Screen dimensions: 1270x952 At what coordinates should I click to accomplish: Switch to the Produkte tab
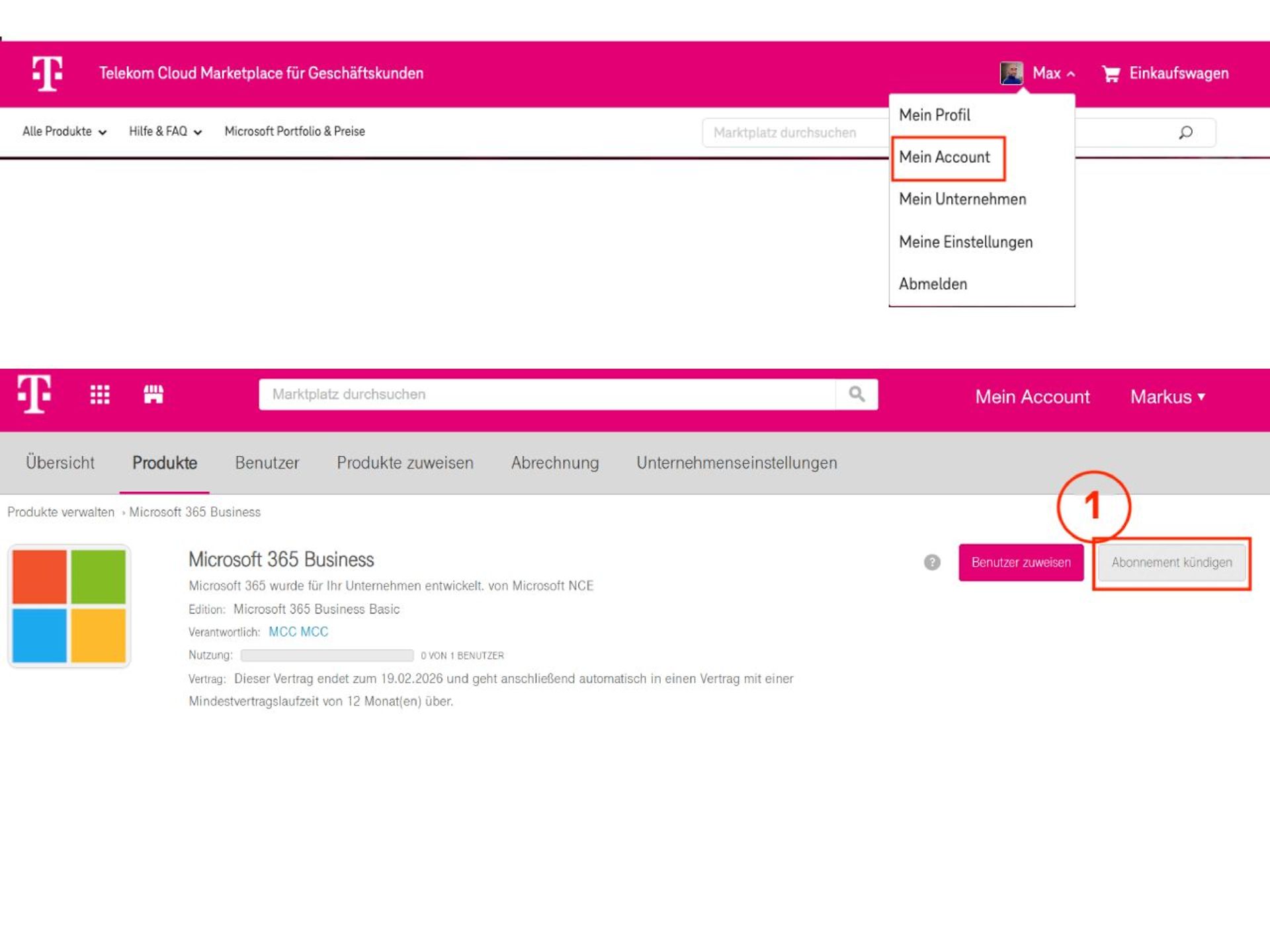pos(165,463)
